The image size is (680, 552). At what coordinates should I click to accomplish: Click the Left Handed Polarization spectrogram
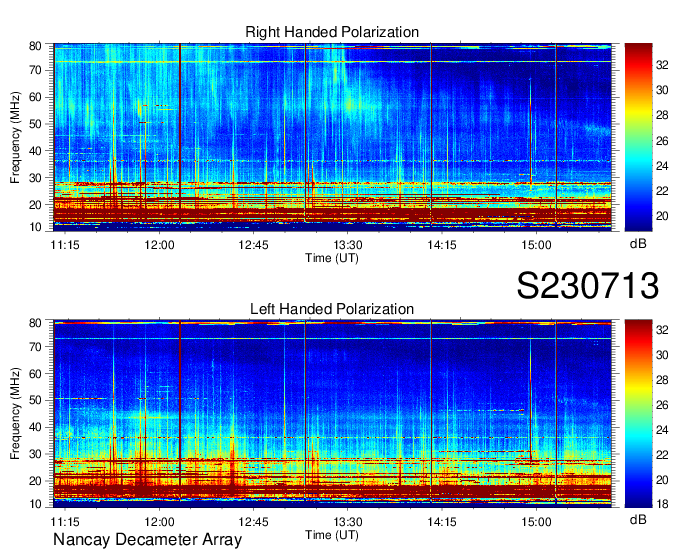(x=332, y=413)
